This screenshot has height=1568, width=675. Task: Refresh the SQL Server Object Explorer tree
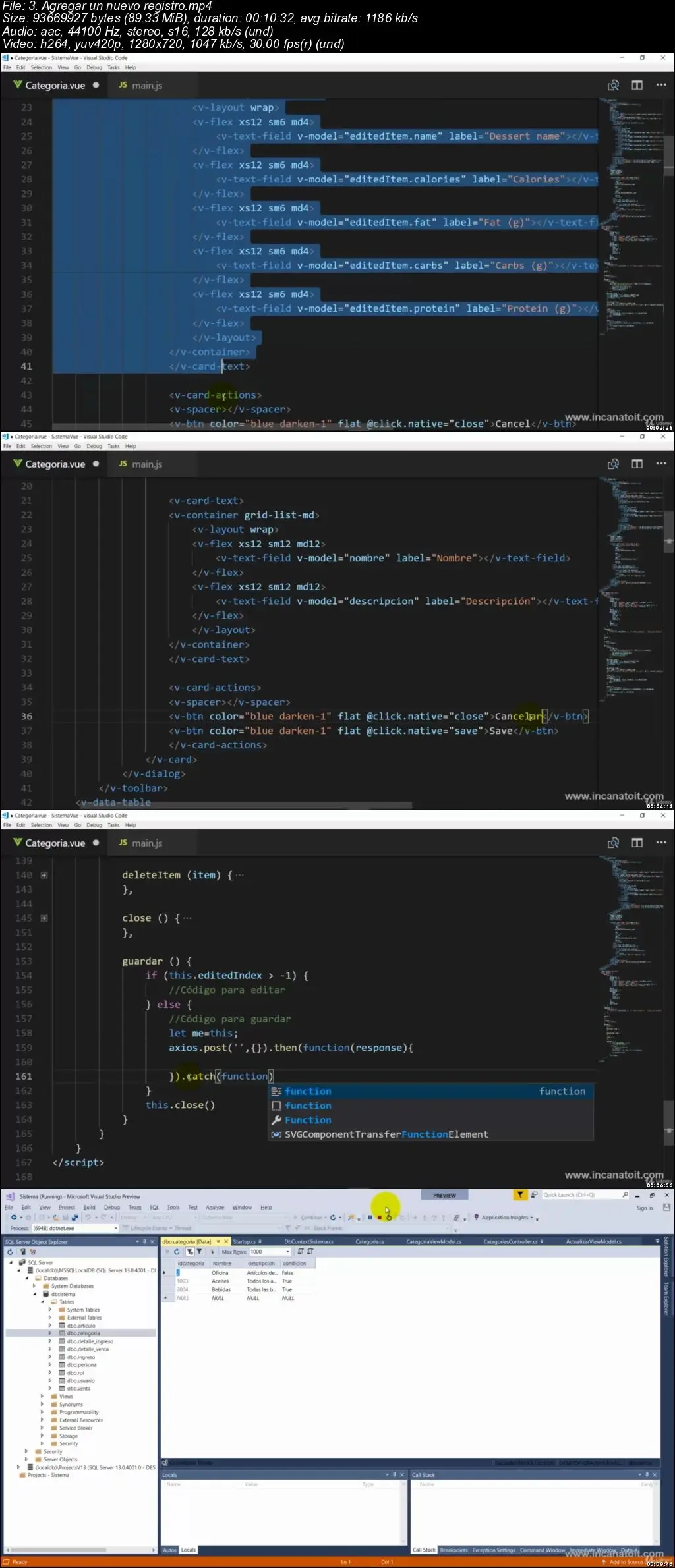point(10,1252)
